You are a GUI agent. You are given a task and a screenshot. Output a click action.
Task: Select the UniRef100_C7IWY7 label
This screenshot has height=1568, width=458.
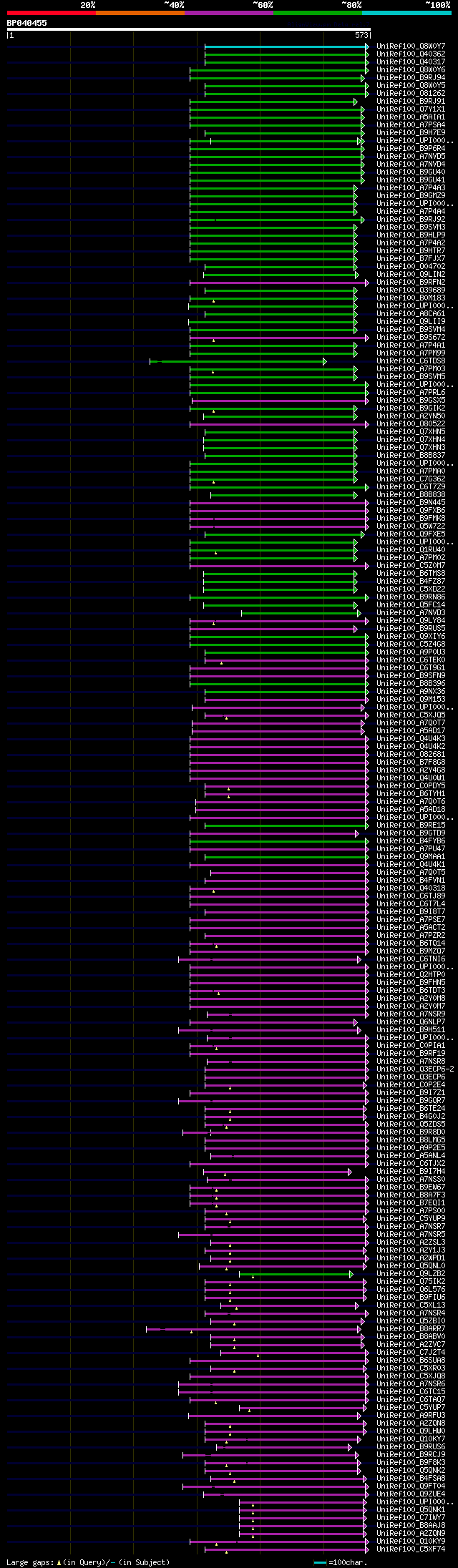411,1518
